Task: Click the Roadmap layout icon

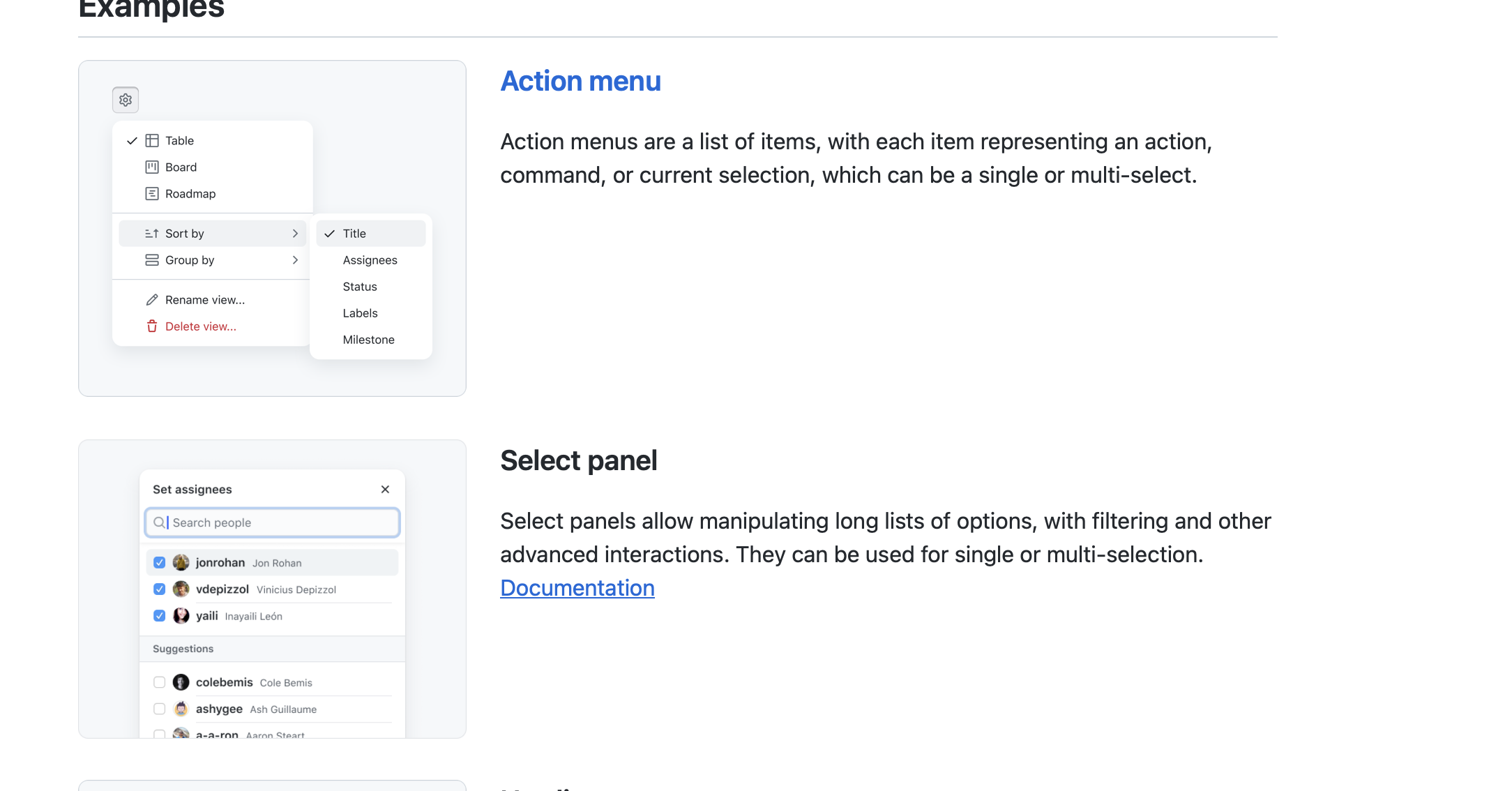Action: 152,193
